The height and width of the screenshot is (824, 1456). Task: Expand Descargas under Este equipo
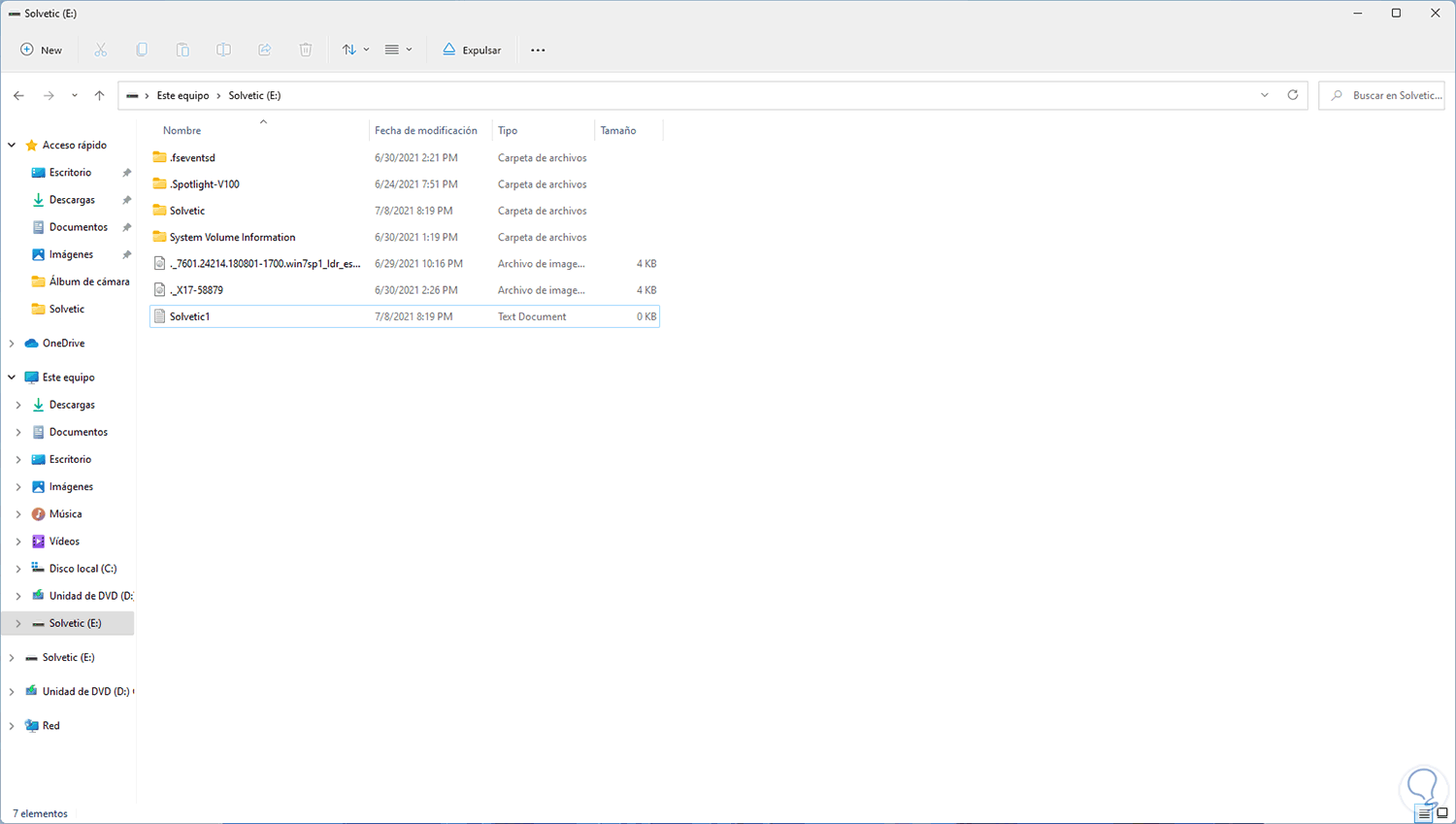[18, 405]
